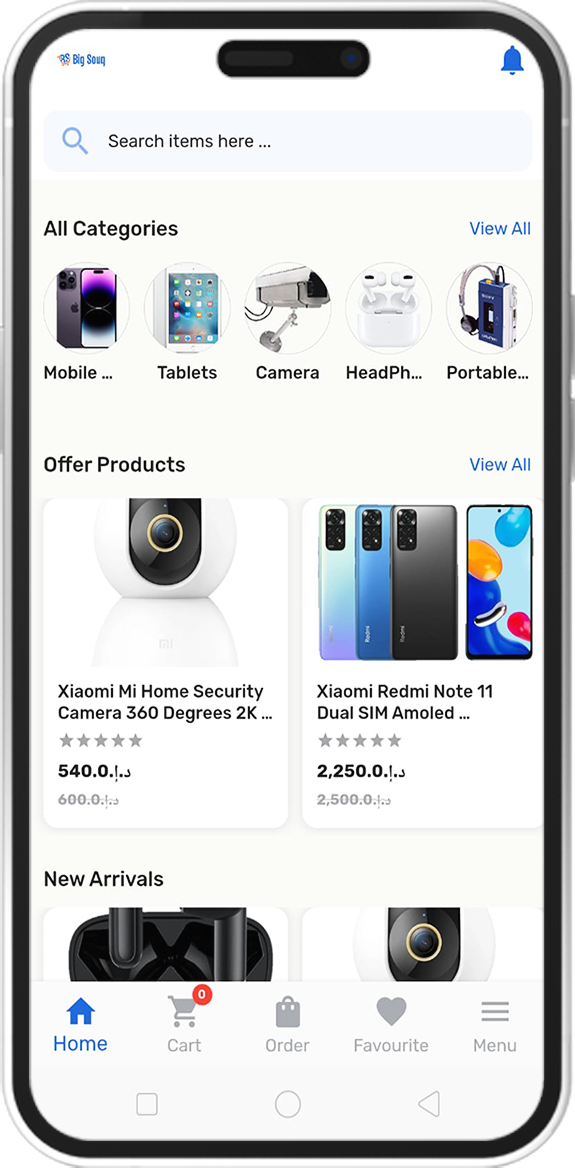The width and height of the screenshot is (575, 1168).
Task: Open notifications via the bell icon
Action: point(512,60)
